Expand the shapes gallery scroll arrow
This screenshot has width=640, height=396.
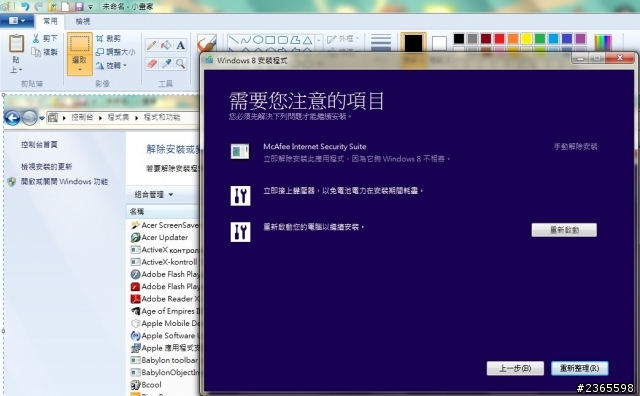318,40
